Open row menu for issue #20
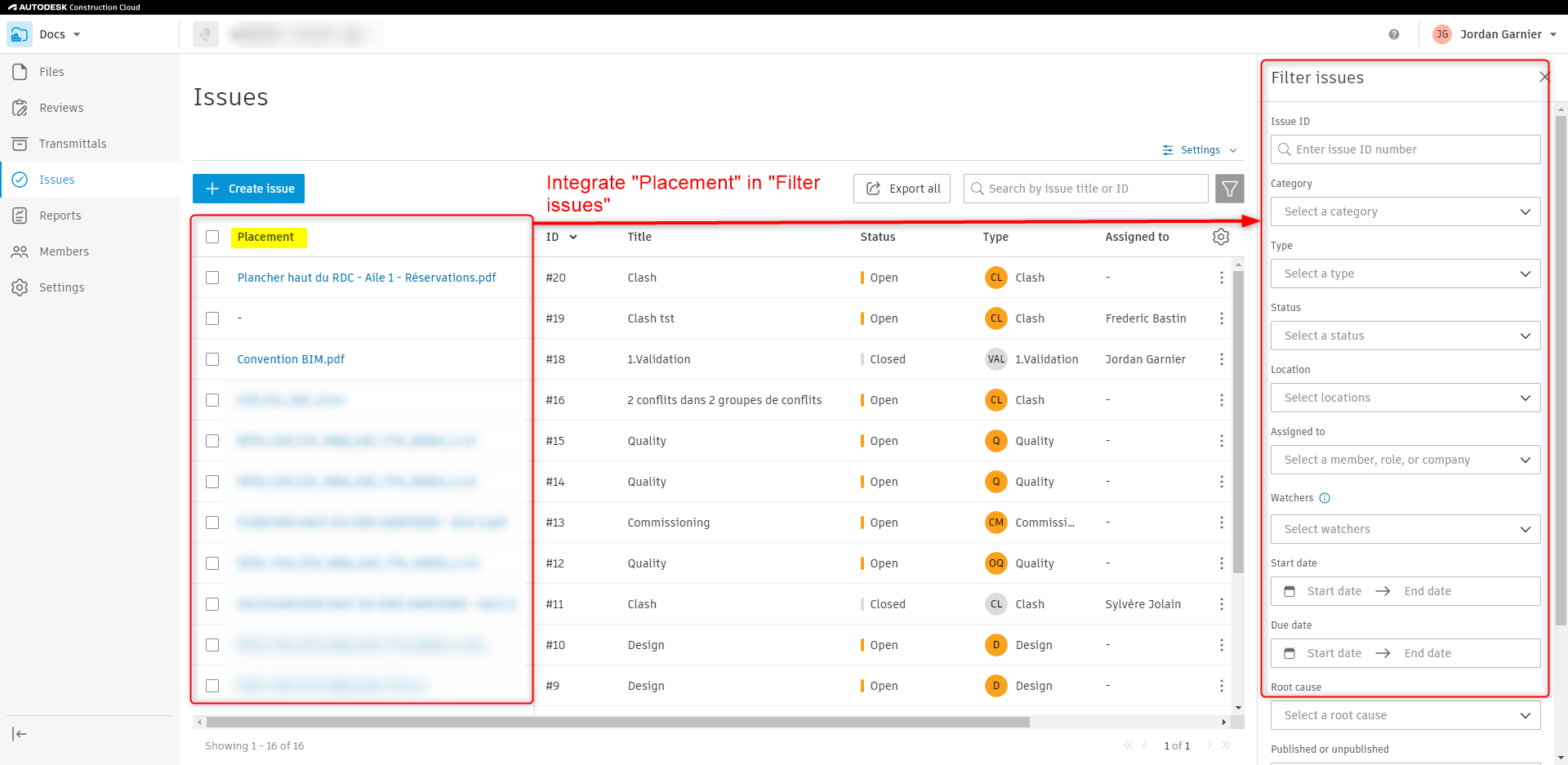Image resolution: width=1568 pixels, height=765 pixels. click(1222, 278)
